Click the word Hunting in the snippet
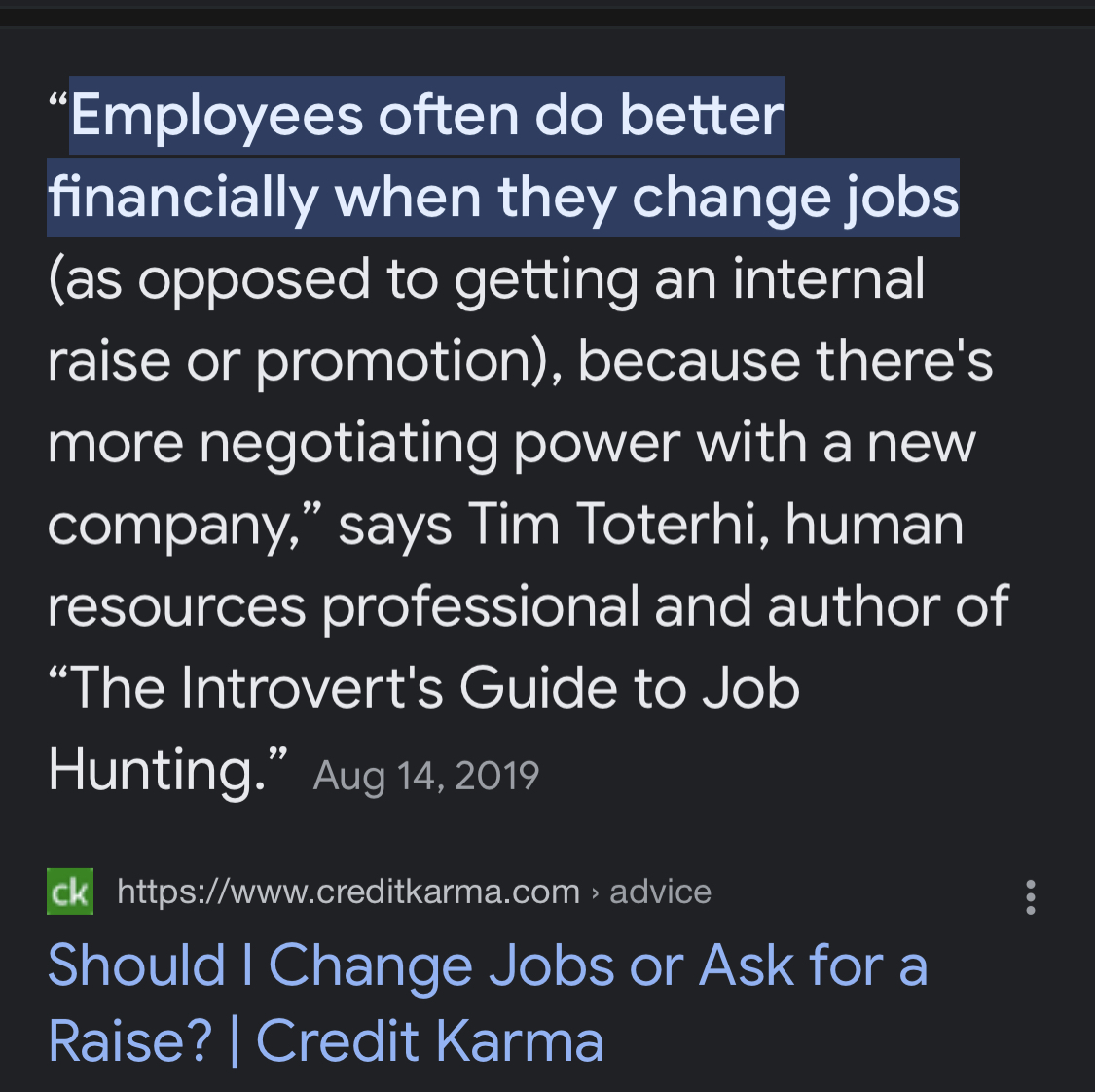Screen dimensions: 1095x1092 [157, 770]
